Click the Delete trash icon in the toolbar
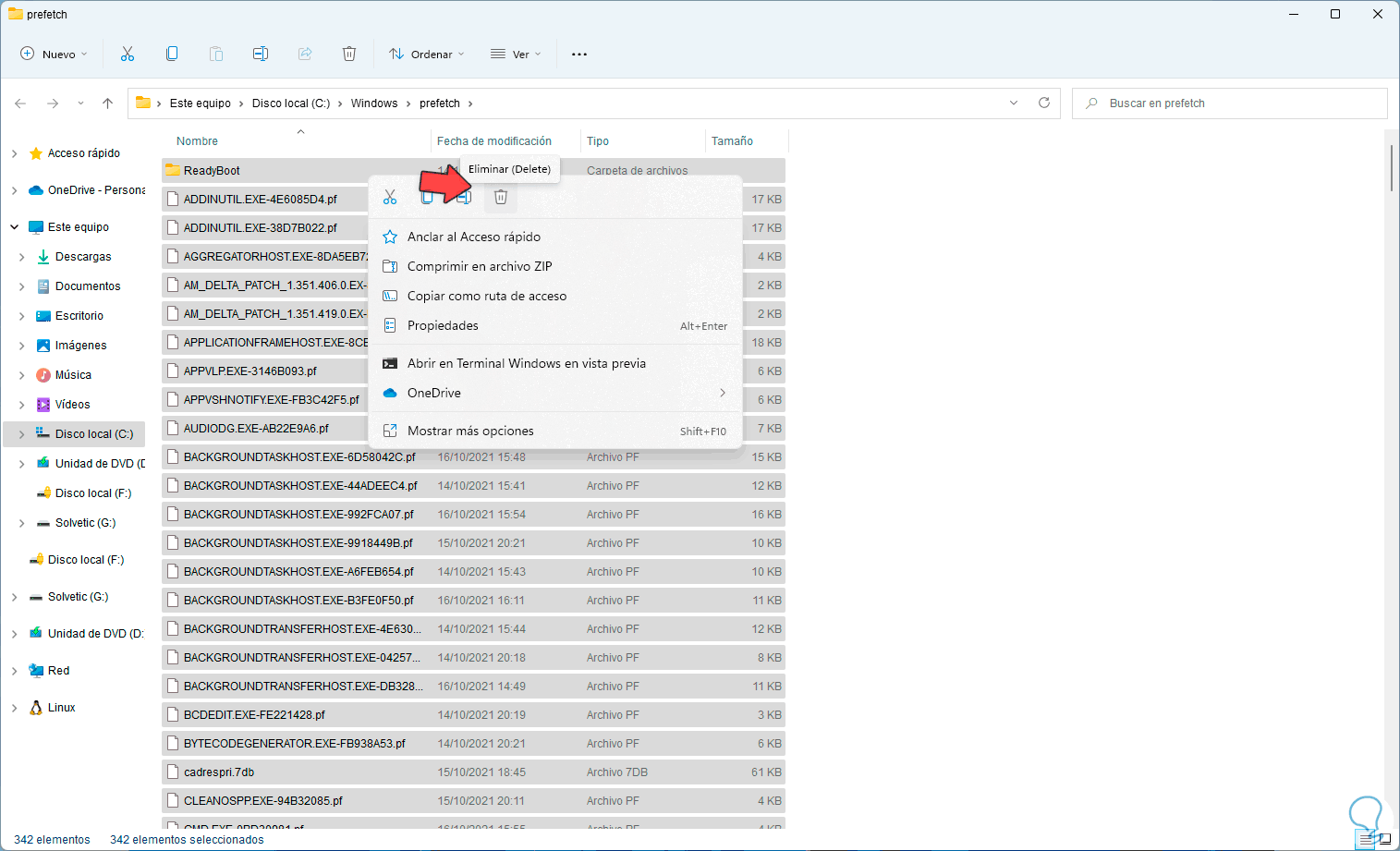Screen dimensions: 1400x851 (x=349, y=54)
